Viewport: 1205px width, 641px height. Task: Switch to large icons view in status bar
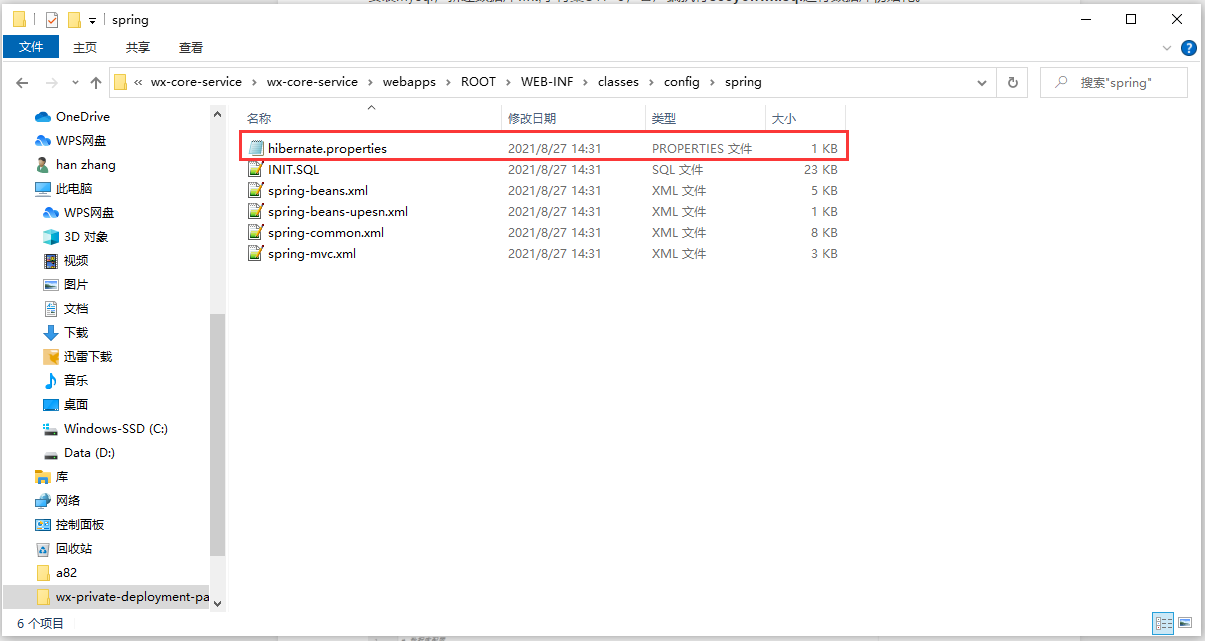click(1184, 622)
